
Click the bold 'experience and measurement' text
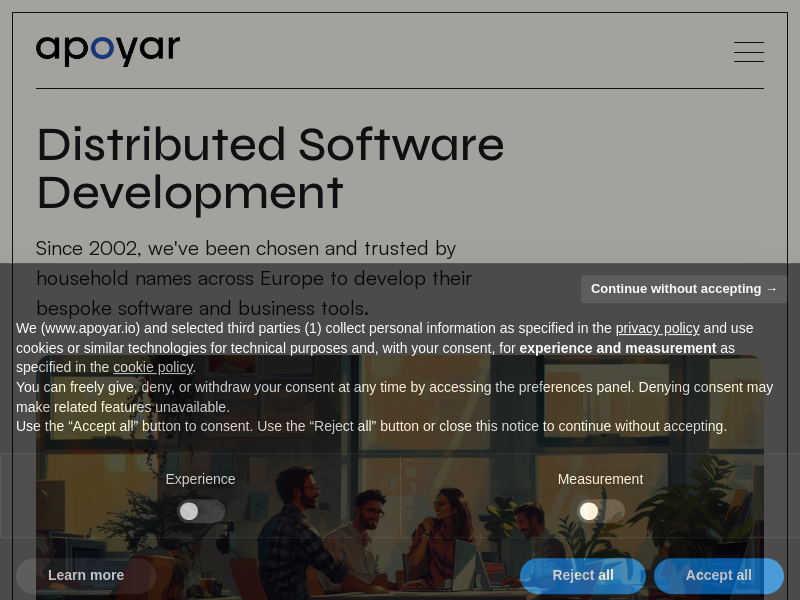617,348
